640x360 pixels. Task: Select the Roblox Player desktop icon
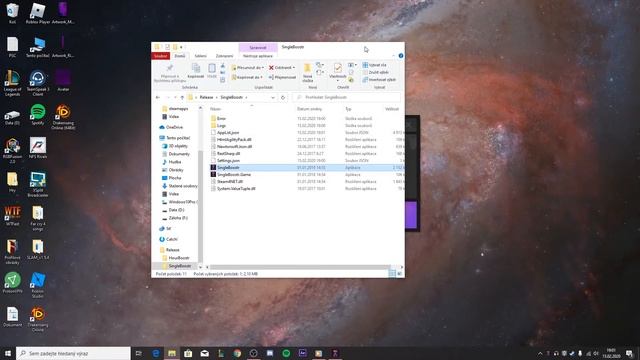38,13
